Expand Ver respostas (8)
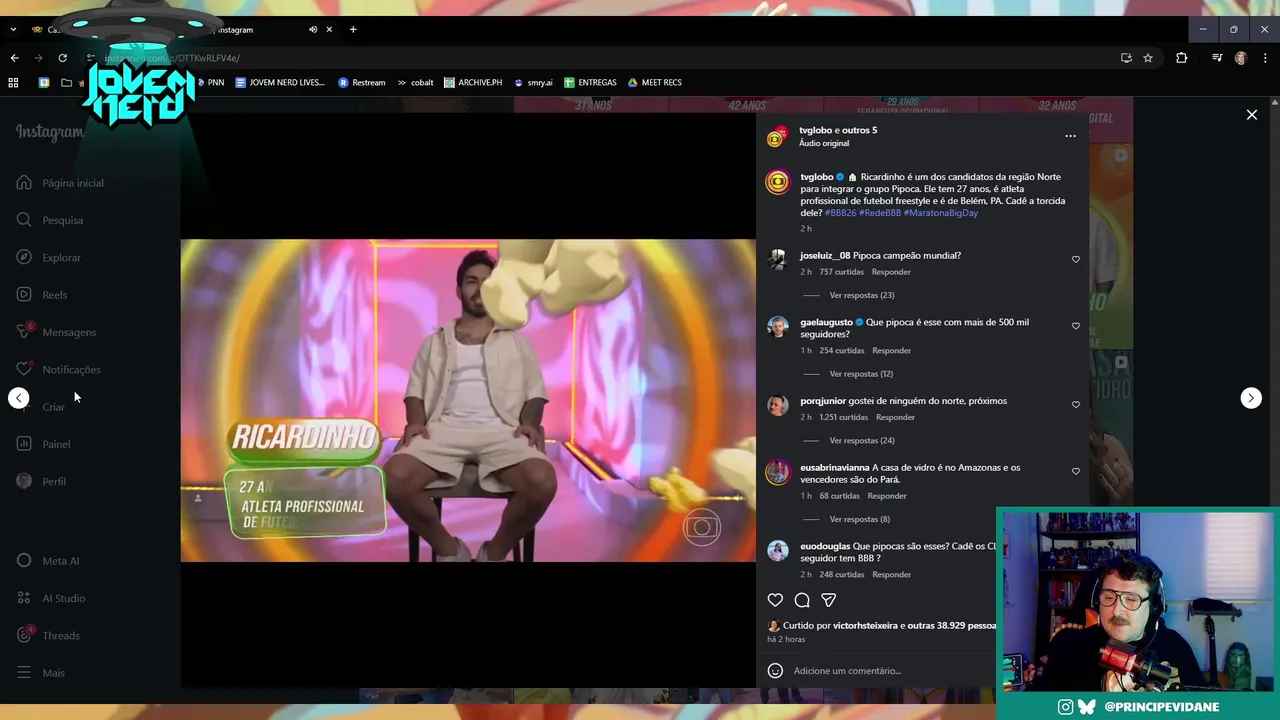The image size is (1280, 720). (x=860, y=519)
